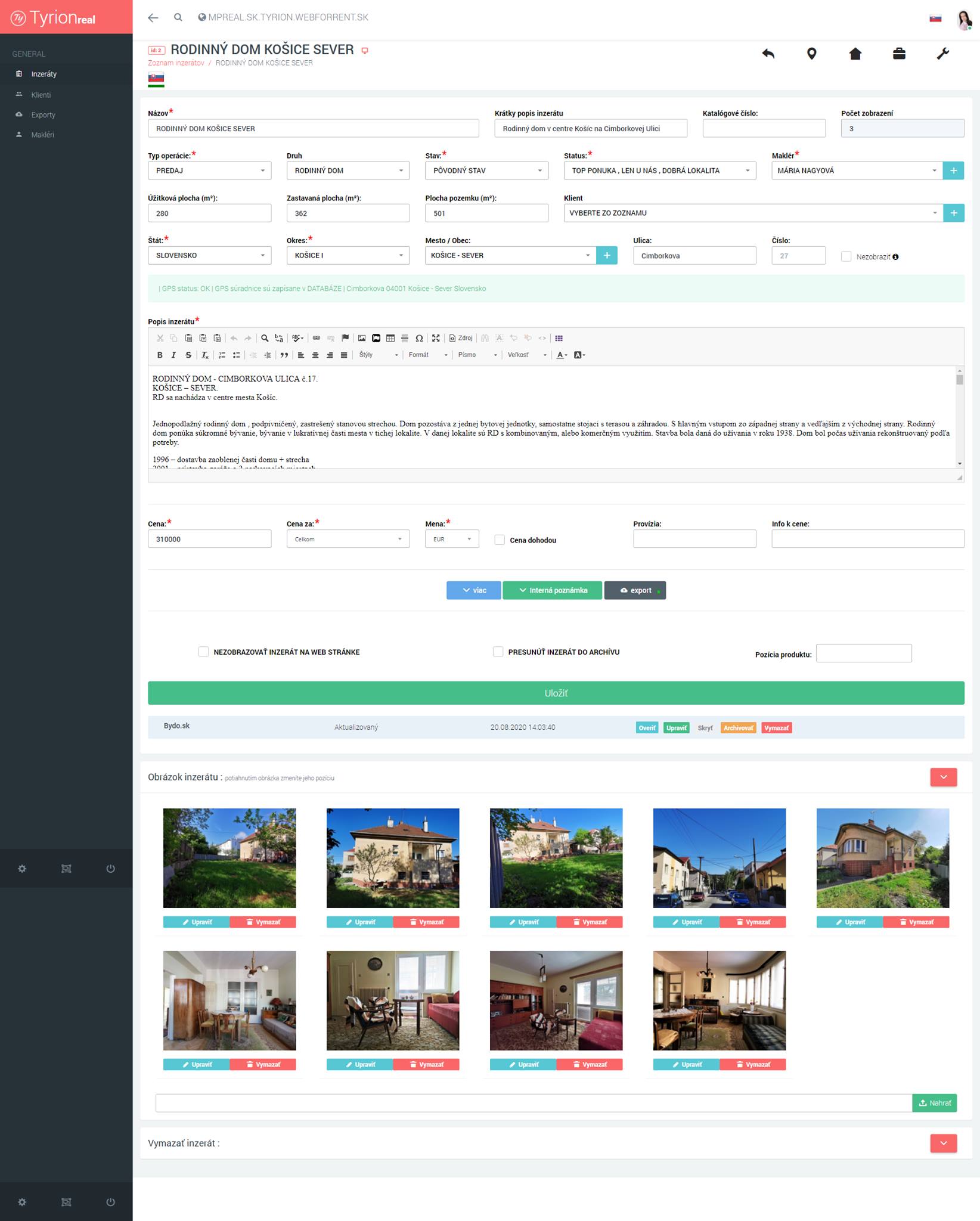Click the green Uložiť save button
Screen dimensions: 980x1221
point(556,693)
